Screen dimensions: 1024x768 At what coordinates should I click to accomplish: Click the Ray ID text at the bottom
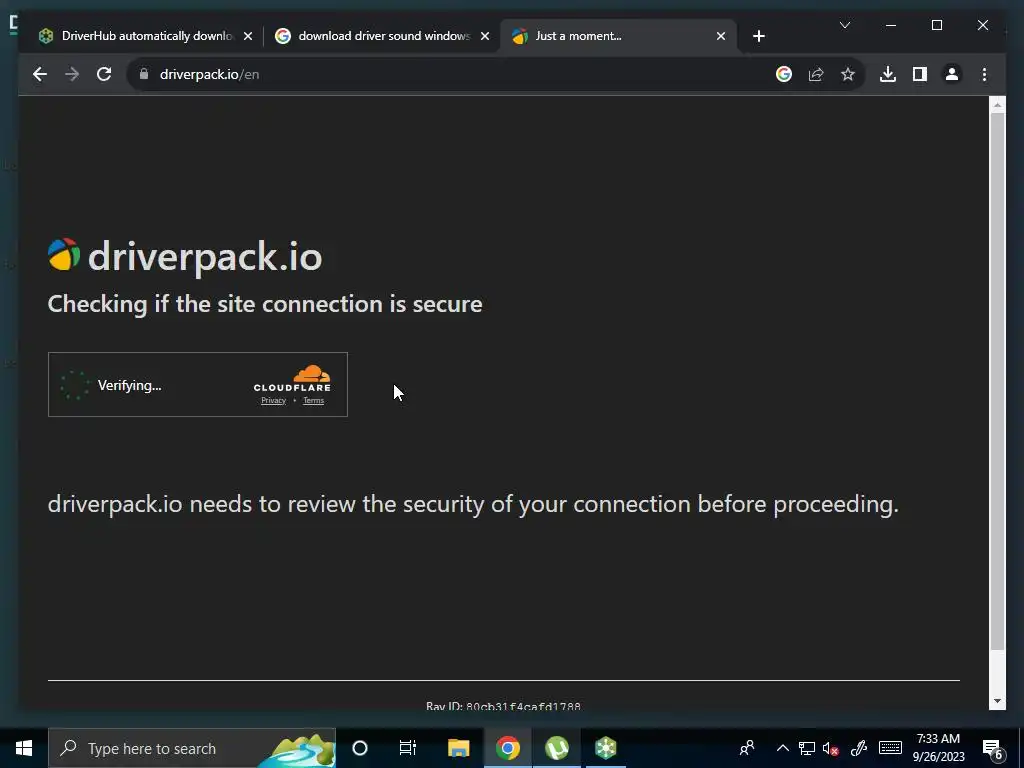tap(503, 706)
